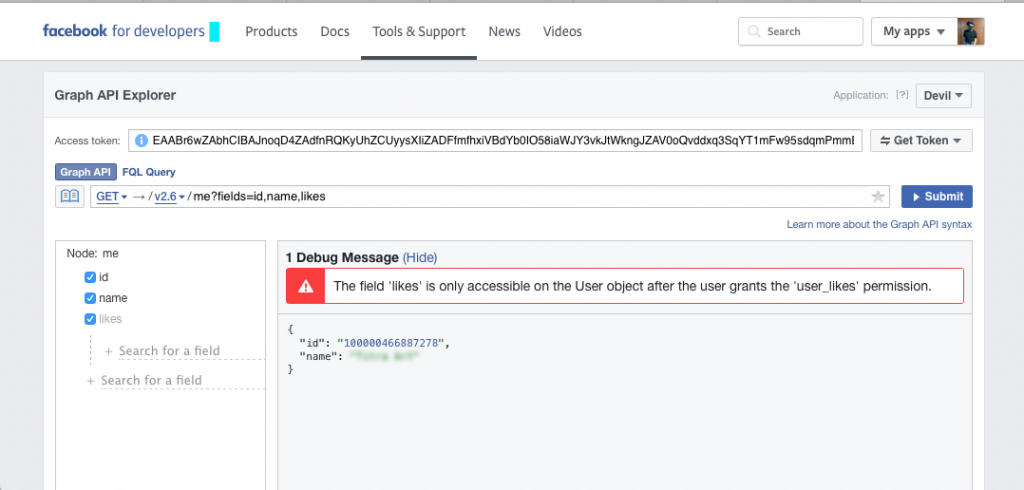This screenshot has height=490, width=1024.
Task: Open the Graph API docs book icon
Action: click(x=70, y=196)
